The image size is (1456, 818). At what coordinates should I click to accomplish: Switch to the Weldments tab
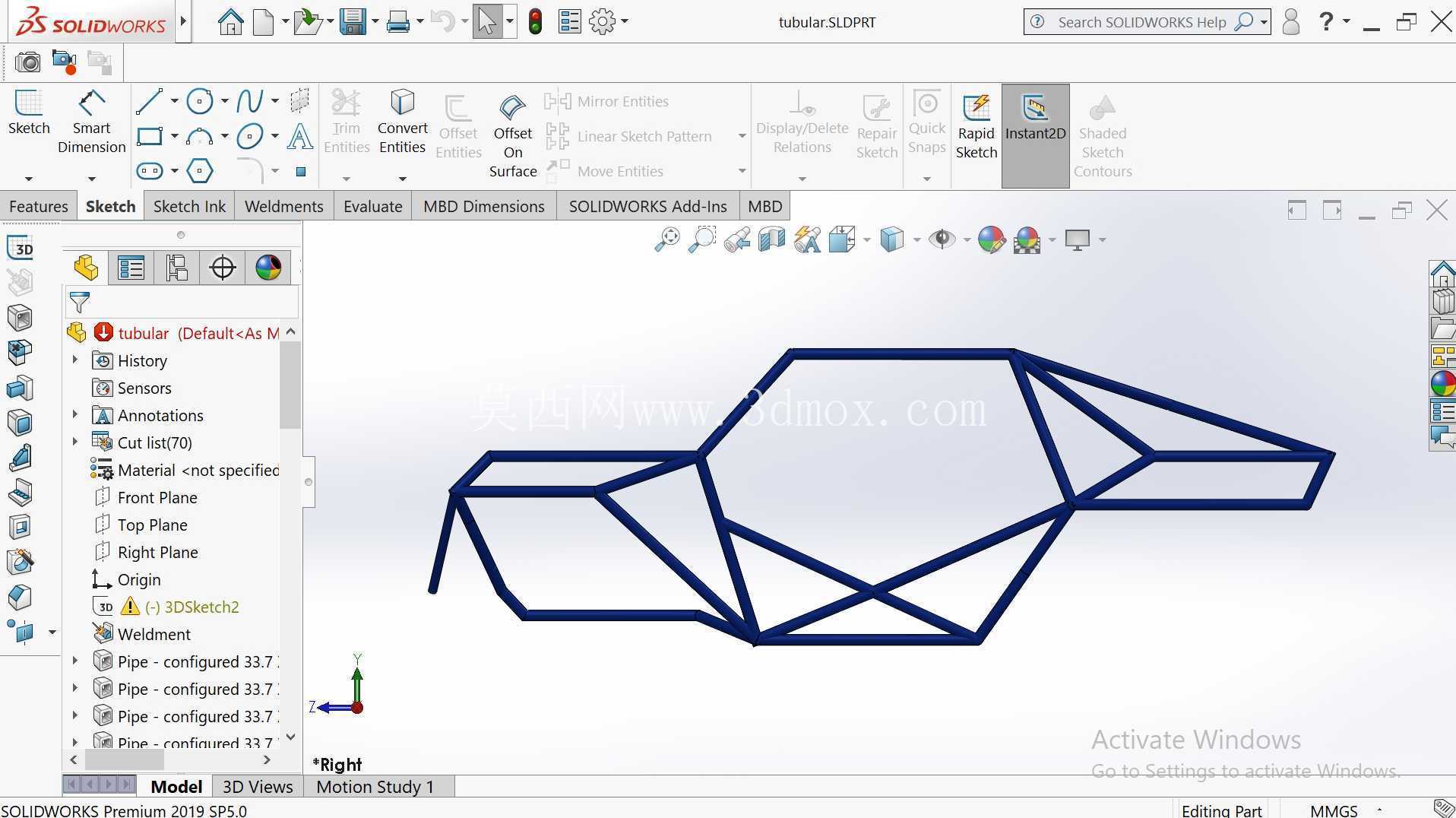pyautogui.click(x=283, y=206)
